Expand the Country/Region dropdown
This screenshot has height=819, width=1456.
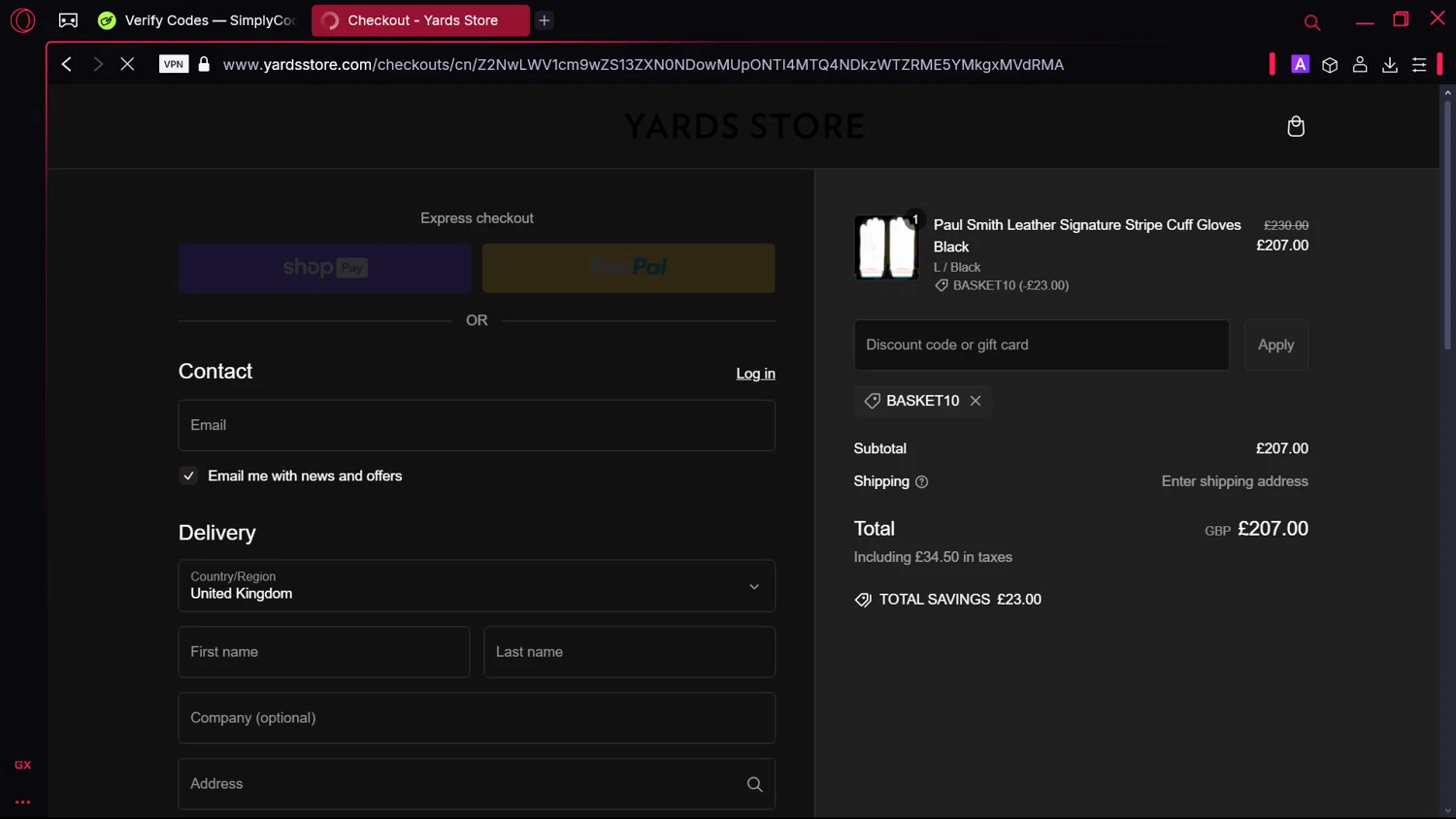coord(477,586)
